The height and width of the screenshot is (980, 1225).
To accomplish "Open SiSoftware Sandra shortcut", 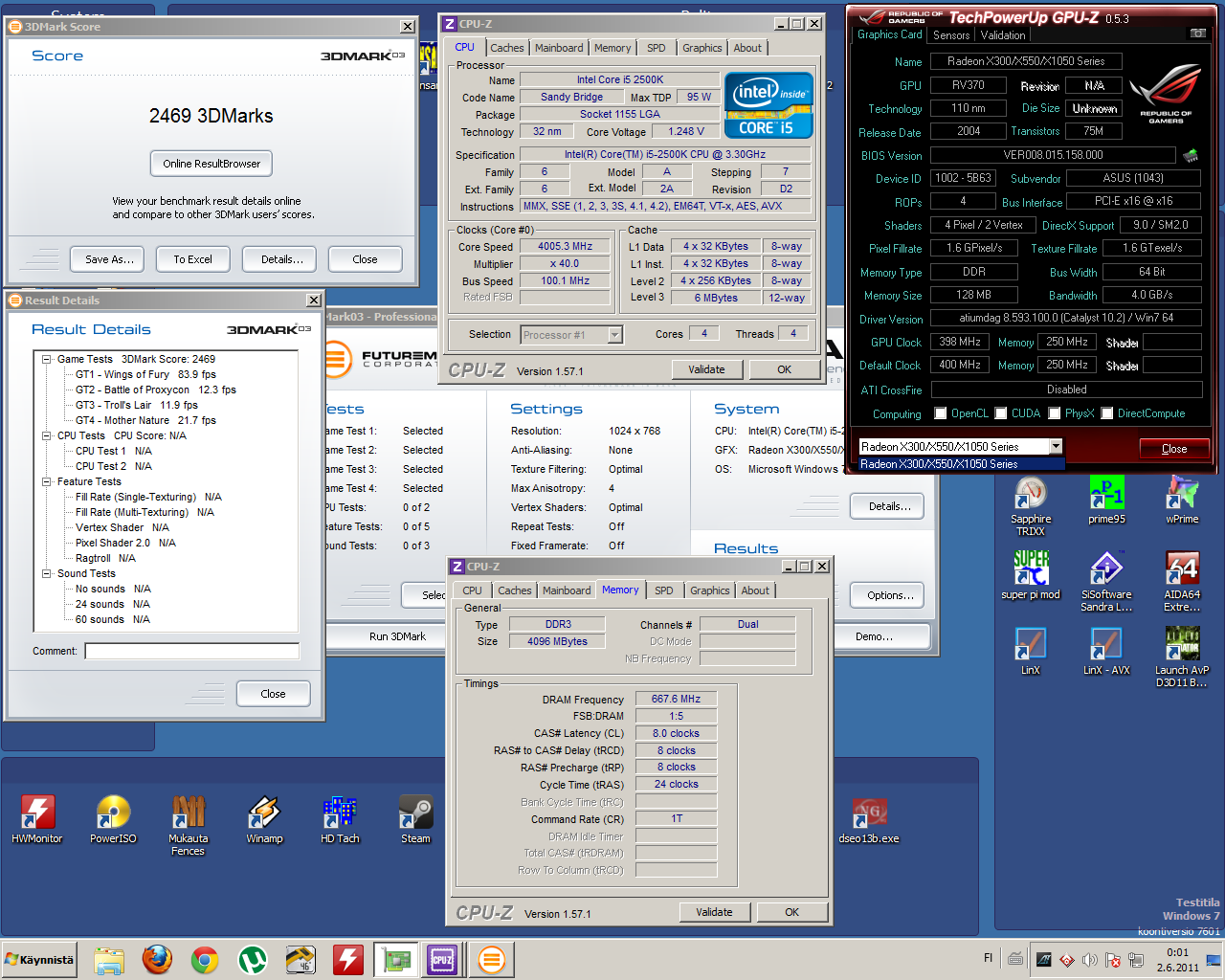I will click(x=1106, y=582).
